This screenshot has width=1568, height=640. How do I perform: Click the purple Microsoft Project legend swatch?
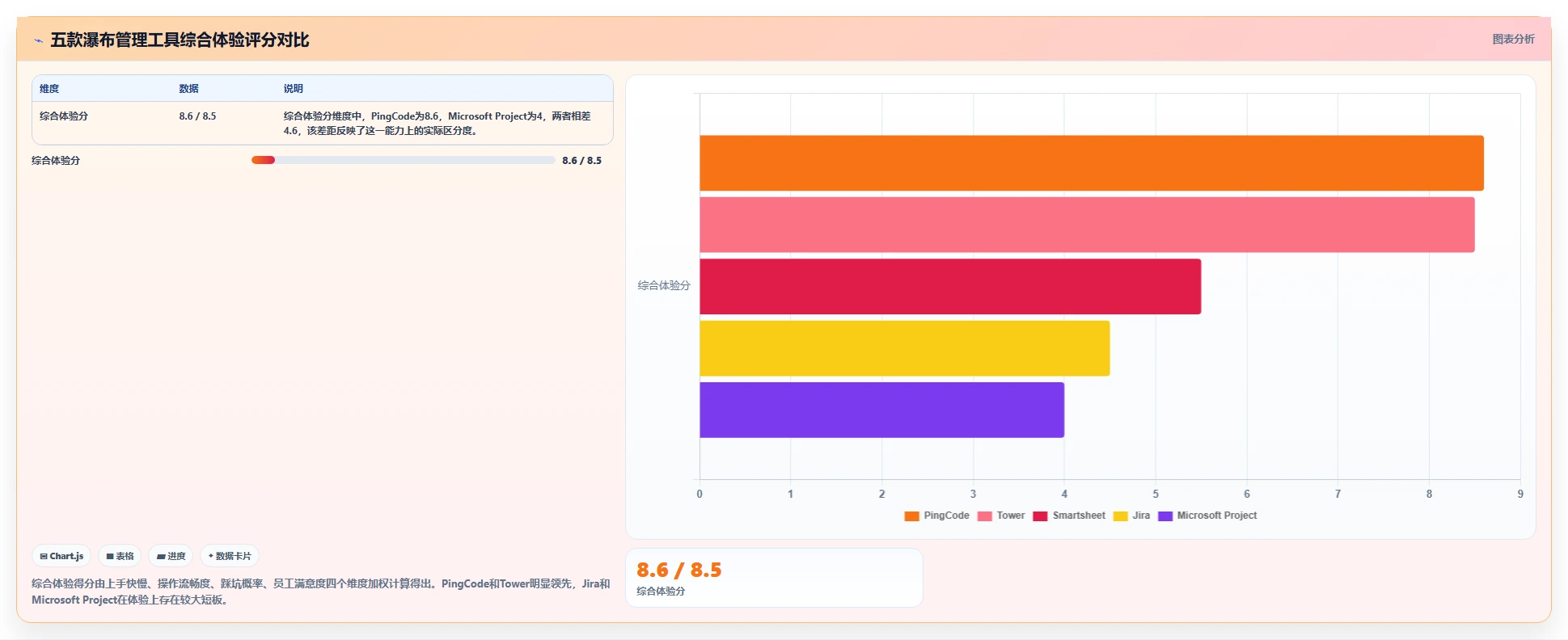click(1165, 516)
